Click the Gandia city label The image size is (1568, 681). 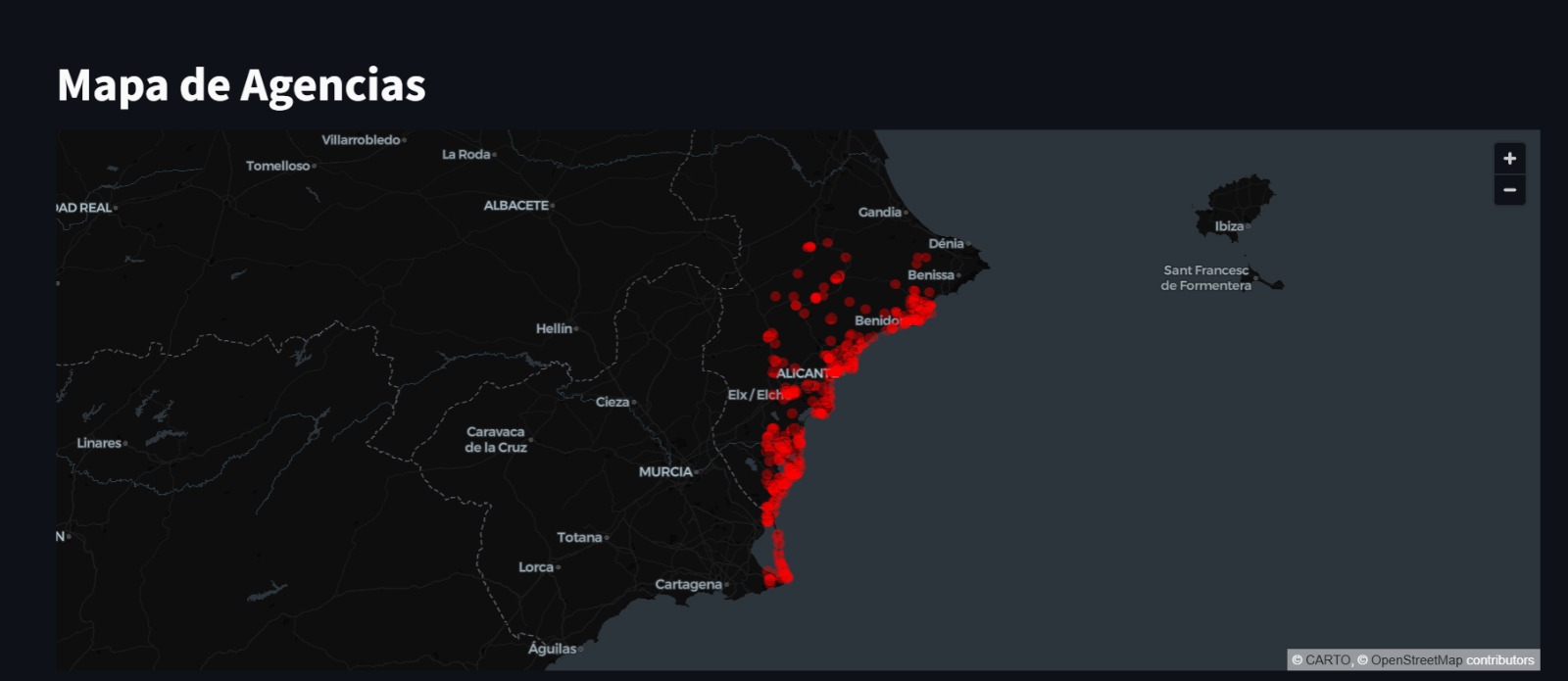click(879, 213)
